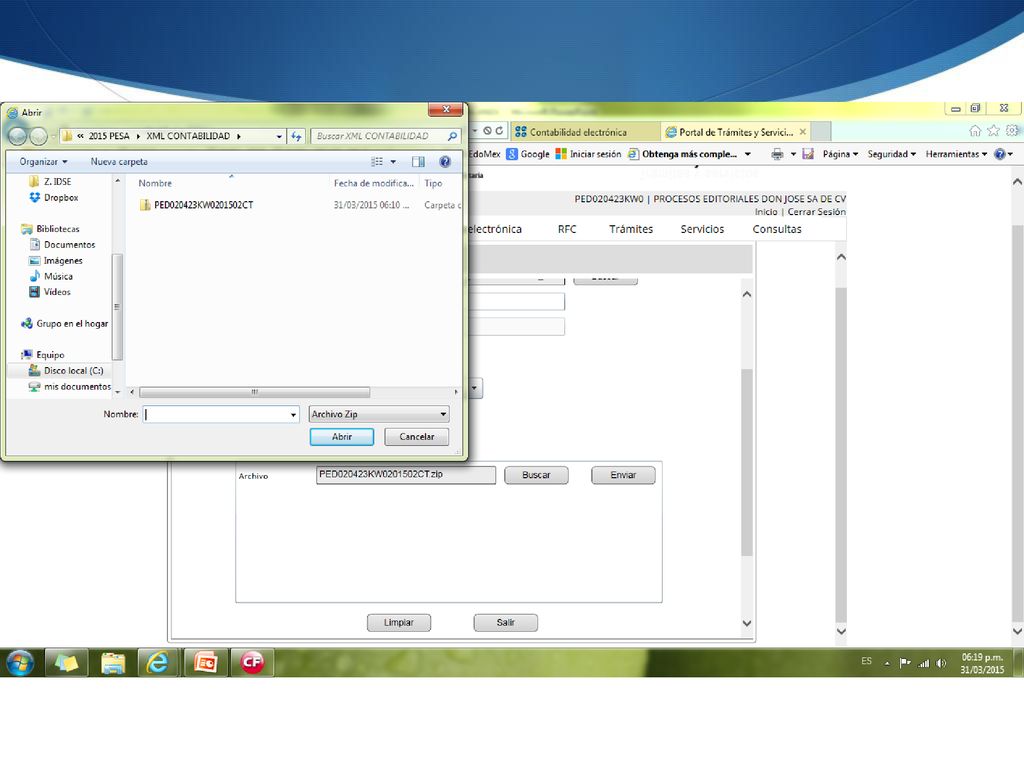Follow the Cerrar Sesión link

click(x=816, y=212)
